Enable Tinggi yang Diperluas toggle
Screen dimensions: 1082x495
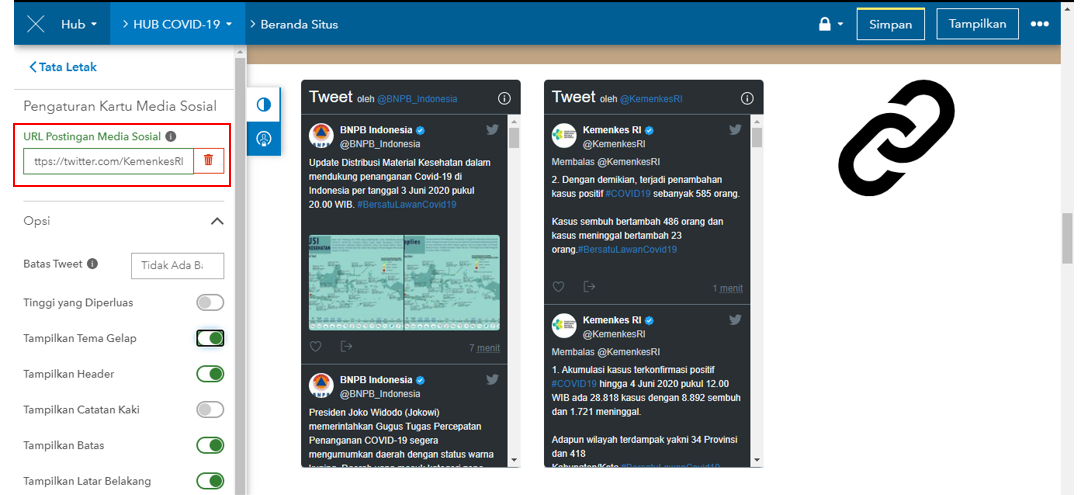click(x=210, y=302)
